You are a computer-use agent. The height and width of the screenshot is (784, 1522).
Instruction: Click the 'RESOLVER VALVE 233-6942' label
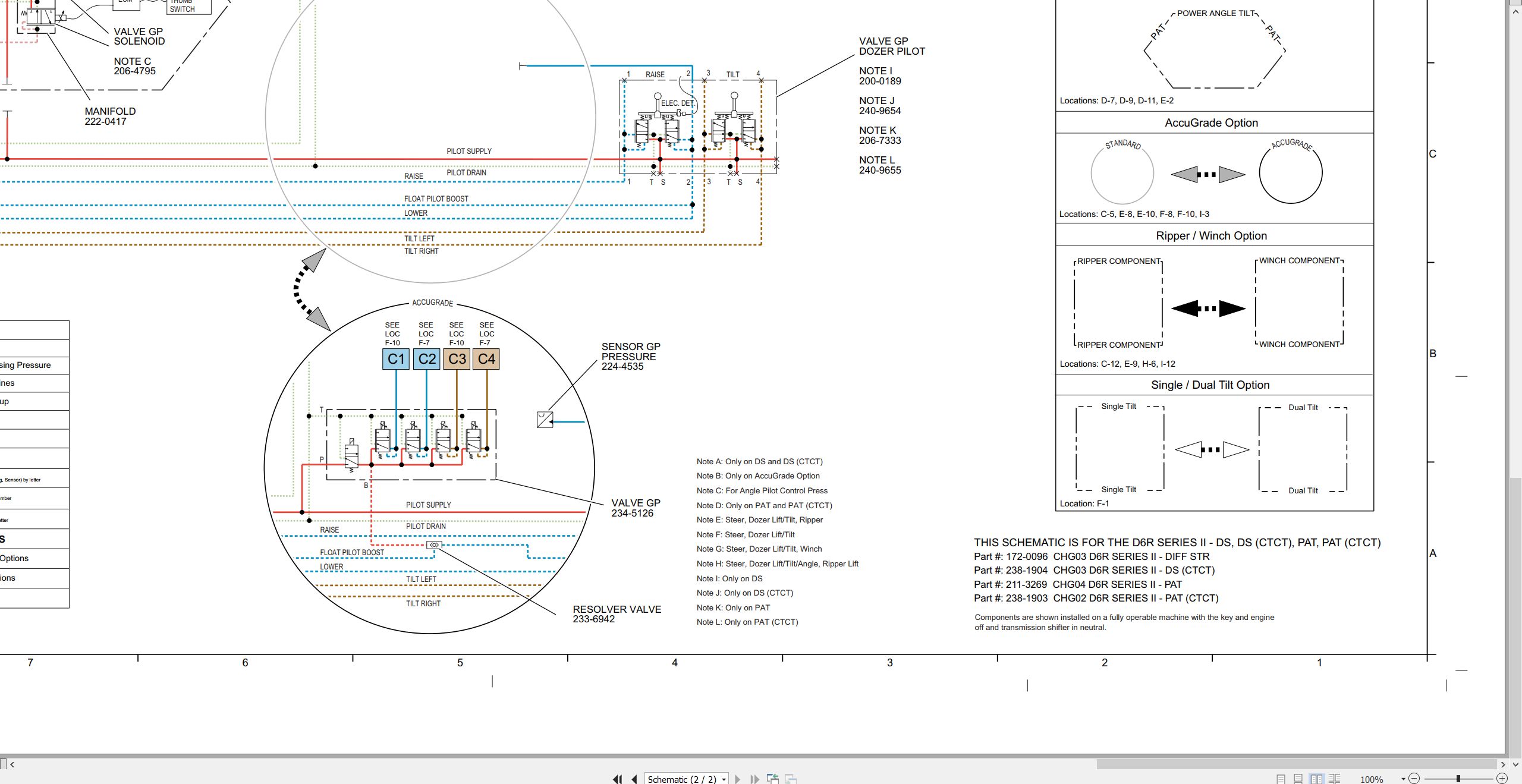pyautogui.click(x=617, y=614)
